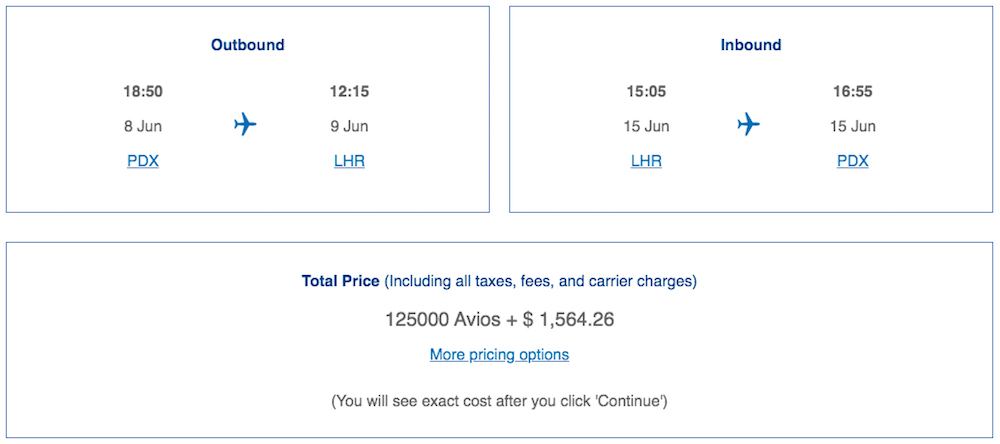Screen dimensions: 1000x444
Task: Click the Inbound 15 Jun date under 15:05
Action: pyautogui.click(x=646, y=126)
